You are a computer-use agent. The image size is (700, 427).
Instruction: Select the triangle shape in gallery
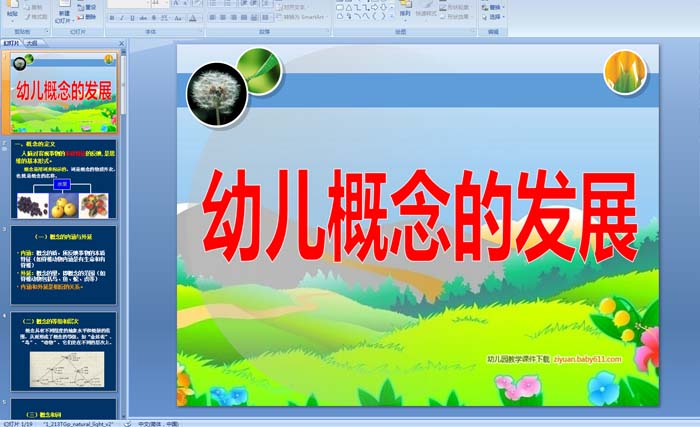[x=349, y=7]
